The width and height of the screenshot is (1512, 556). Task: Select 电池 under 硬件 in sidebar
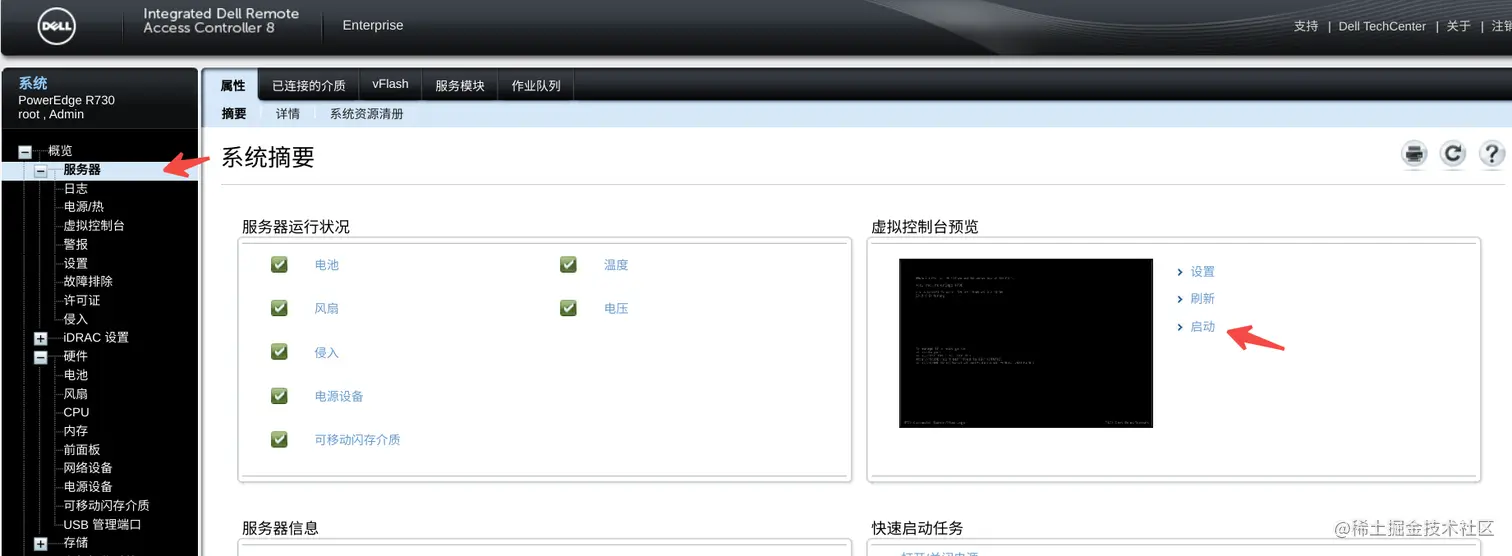(x=76, y=376)
